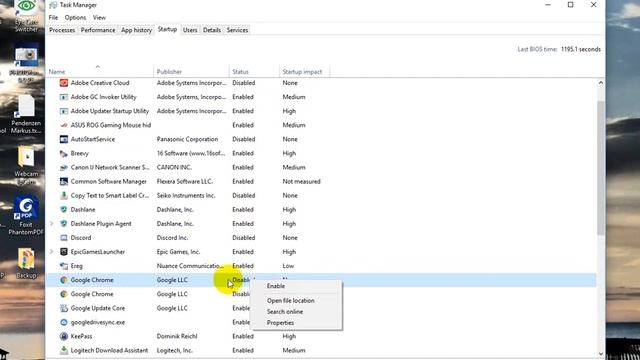Click the Common Software Manager icon
Screen dimensions: 640x360
[x=64, y=182]
